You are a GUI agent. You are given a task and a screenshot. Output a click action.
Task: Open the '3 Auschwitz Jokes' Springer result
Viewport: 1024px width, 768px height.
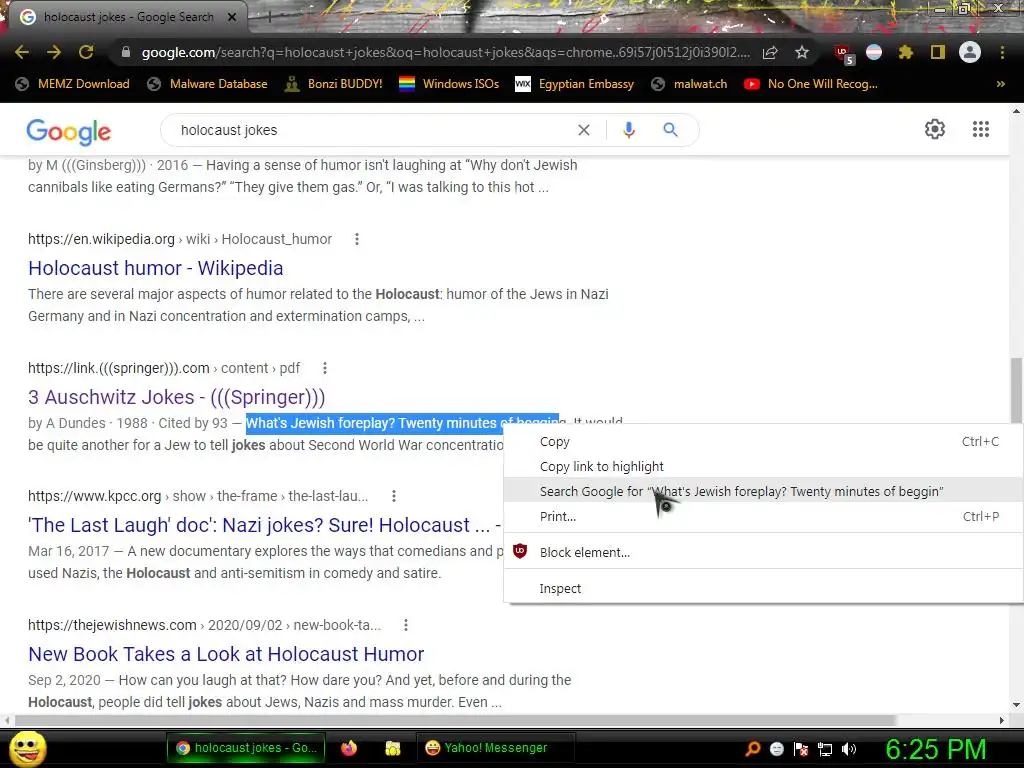pyautogui.click(x=176, y=397)
